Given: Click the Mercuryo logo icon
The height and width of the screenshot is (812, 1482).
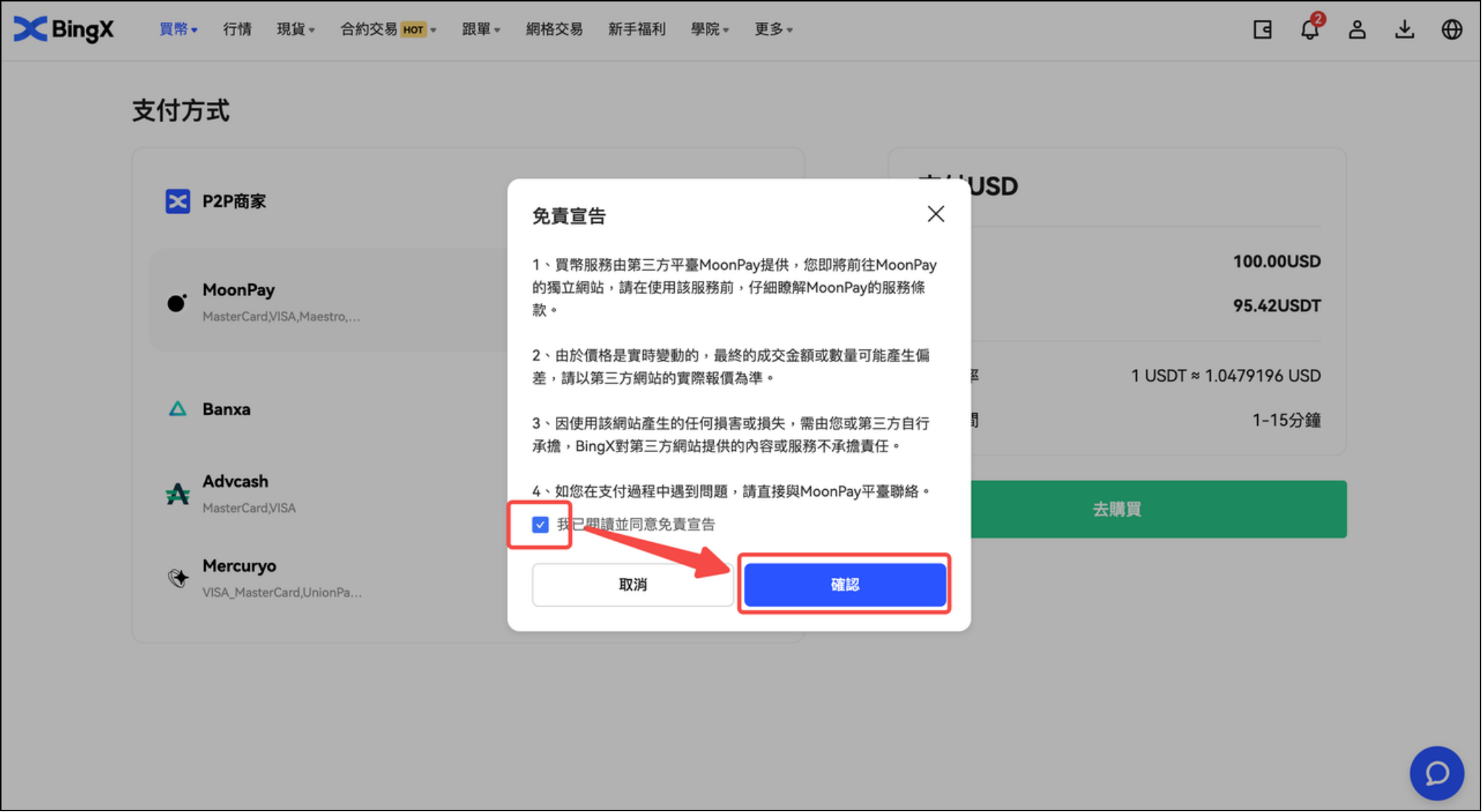Looking at the screenshot, I should point(177,578).
